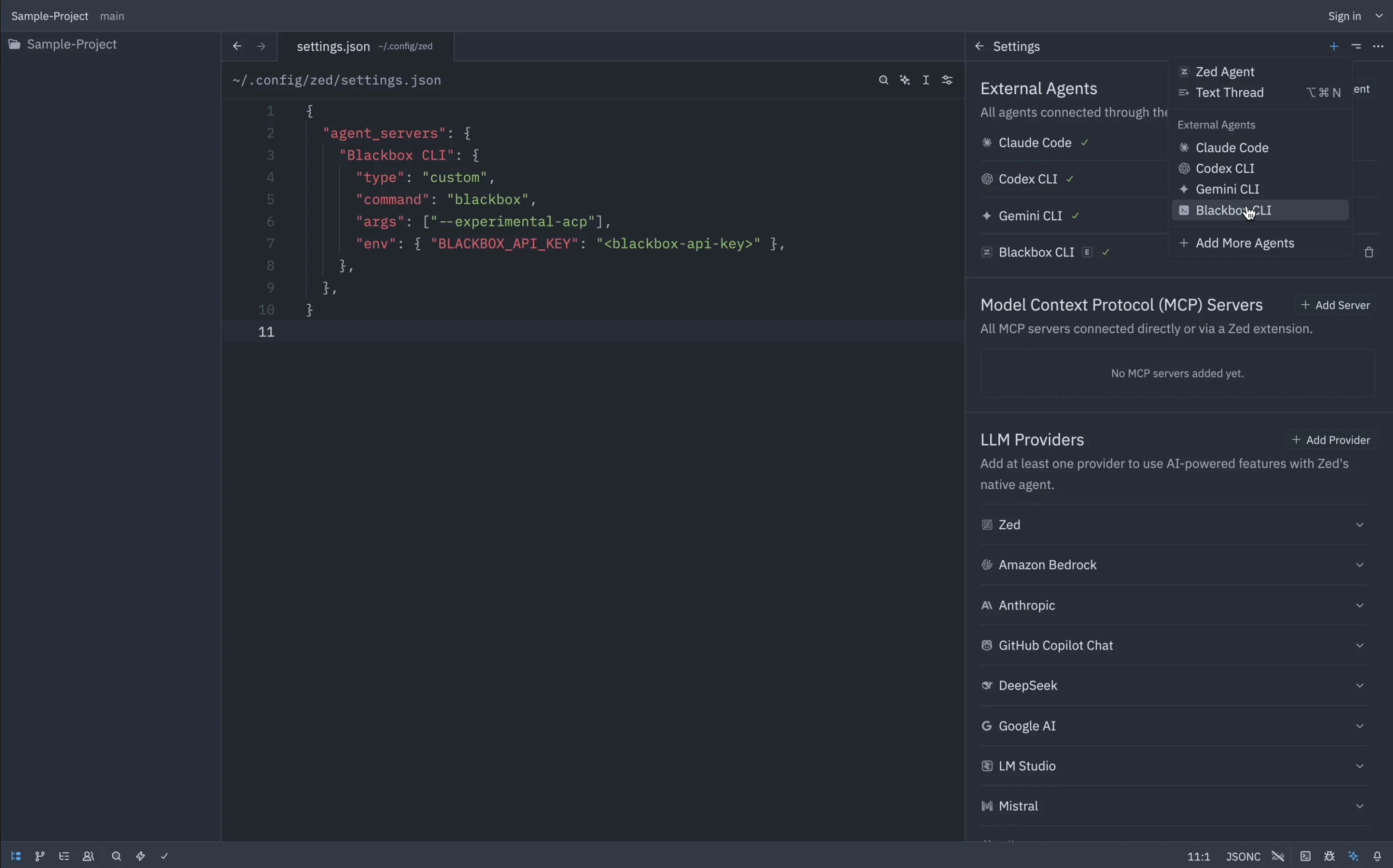Expand the Zed provider chevron
Screen dimensions: 1393x868
[x=1360, y=525]
